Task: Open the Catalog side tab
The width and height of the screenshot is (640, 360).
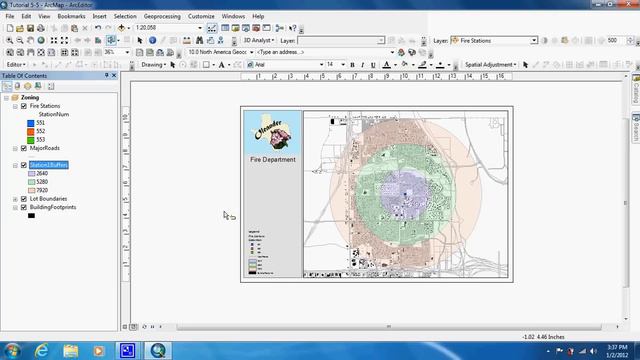Action: [636, 88]
